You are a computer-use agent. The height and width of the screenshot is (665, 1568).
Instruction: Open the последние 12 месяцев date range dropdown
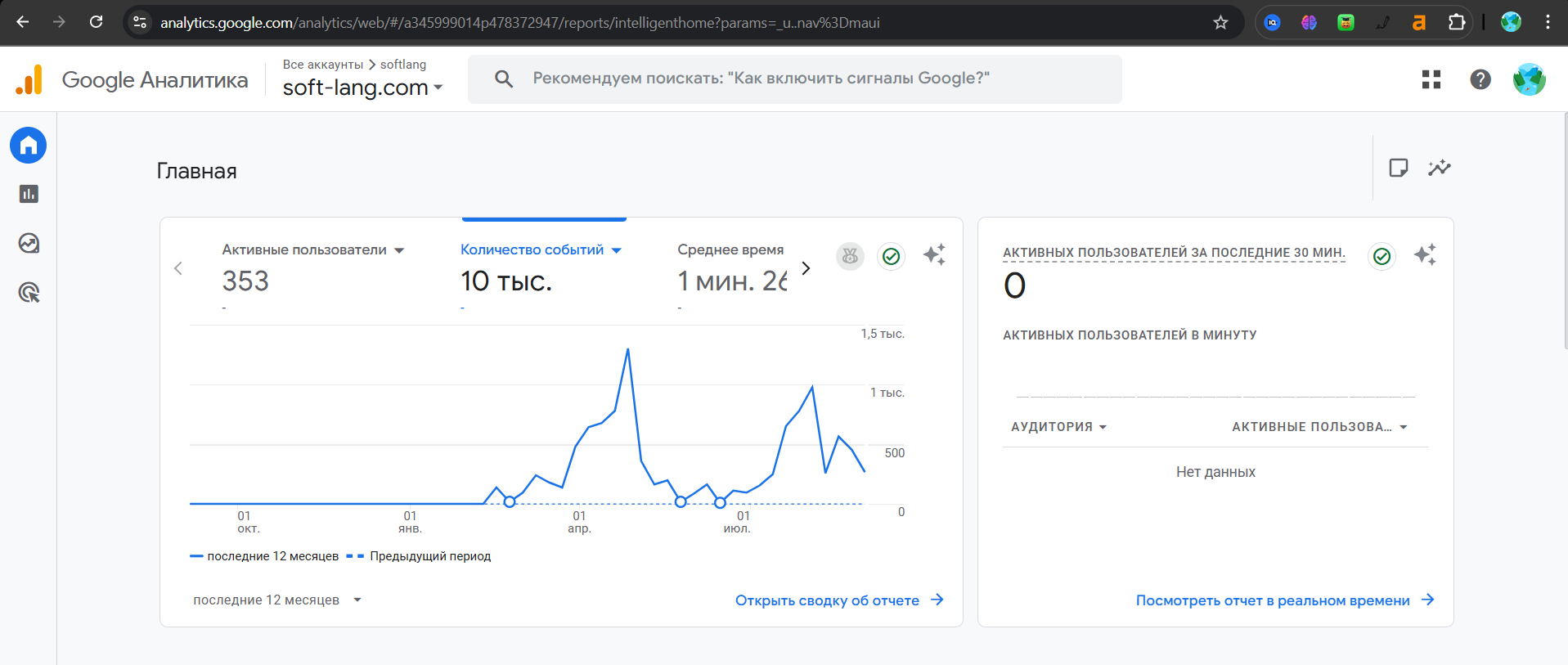click(277, 600)
